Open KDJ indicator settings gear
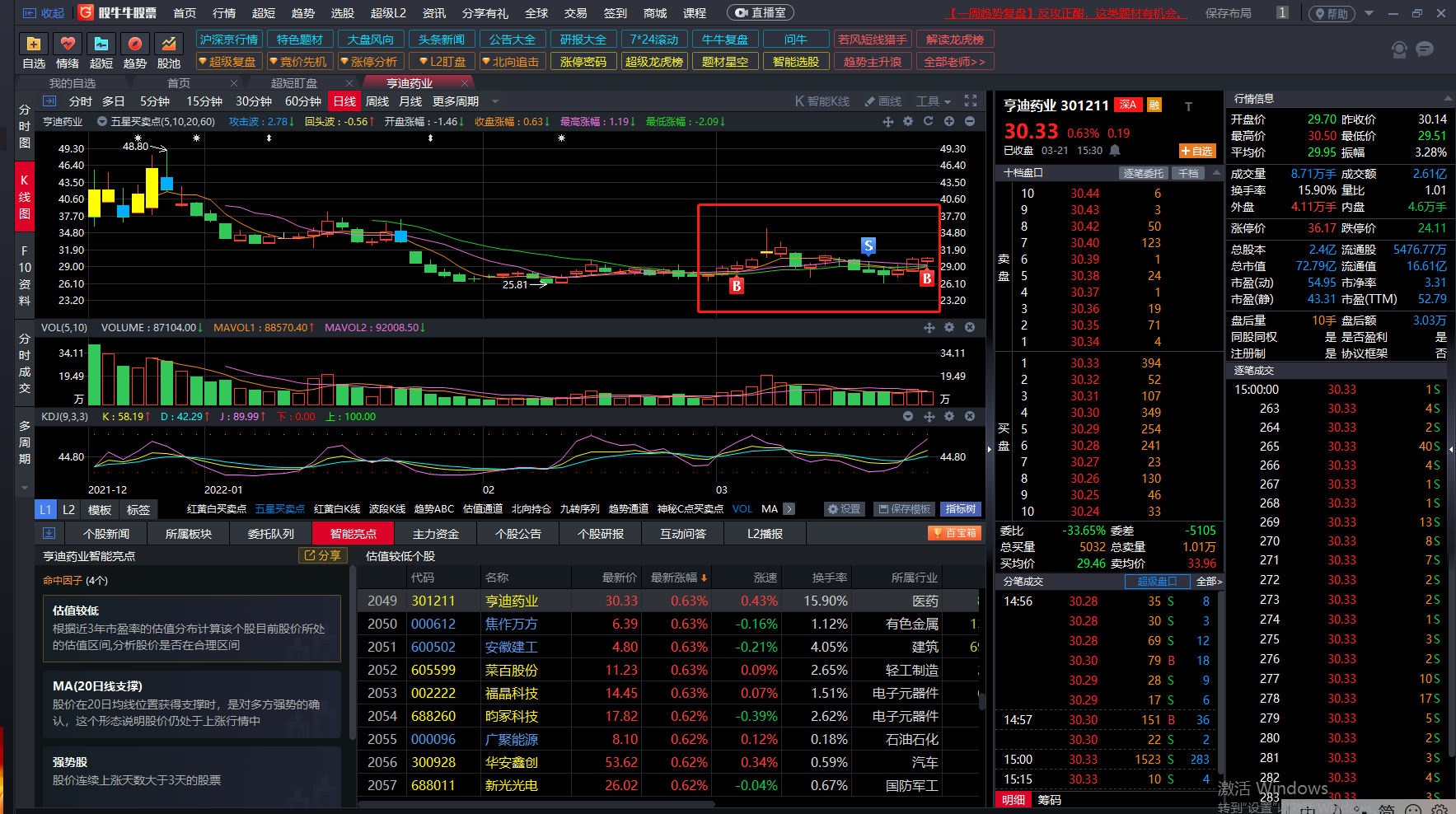This screenshot has height=814, width=1456. tap(949, 416)
